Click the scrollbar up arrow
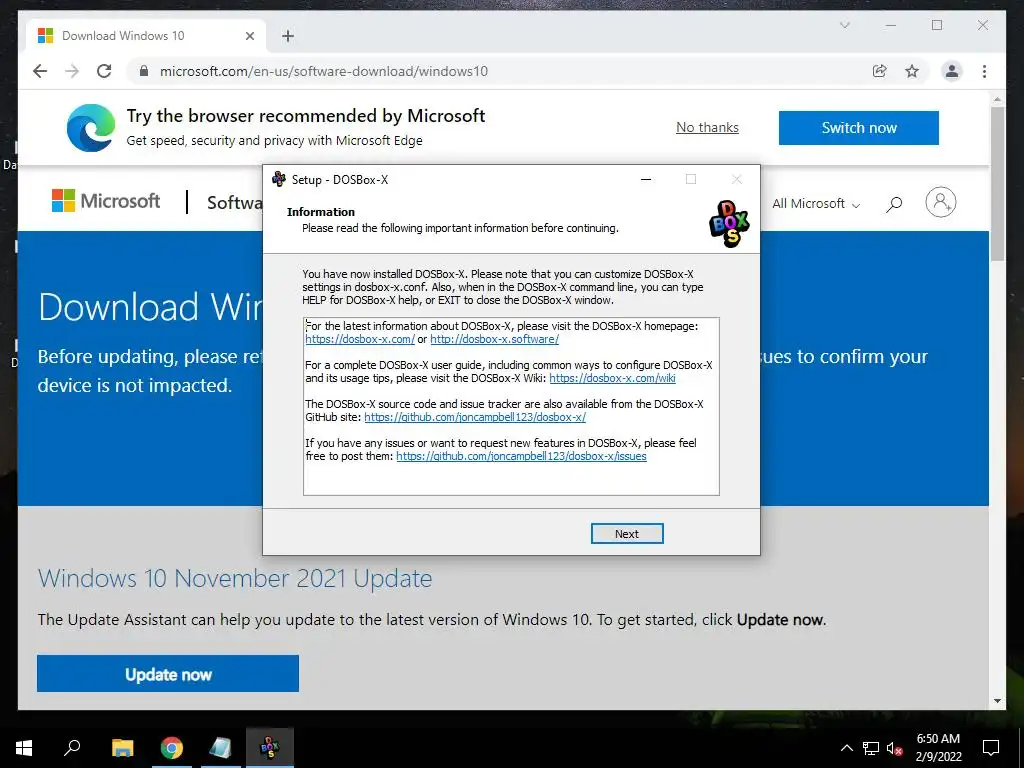 click(x=997, y=100)
